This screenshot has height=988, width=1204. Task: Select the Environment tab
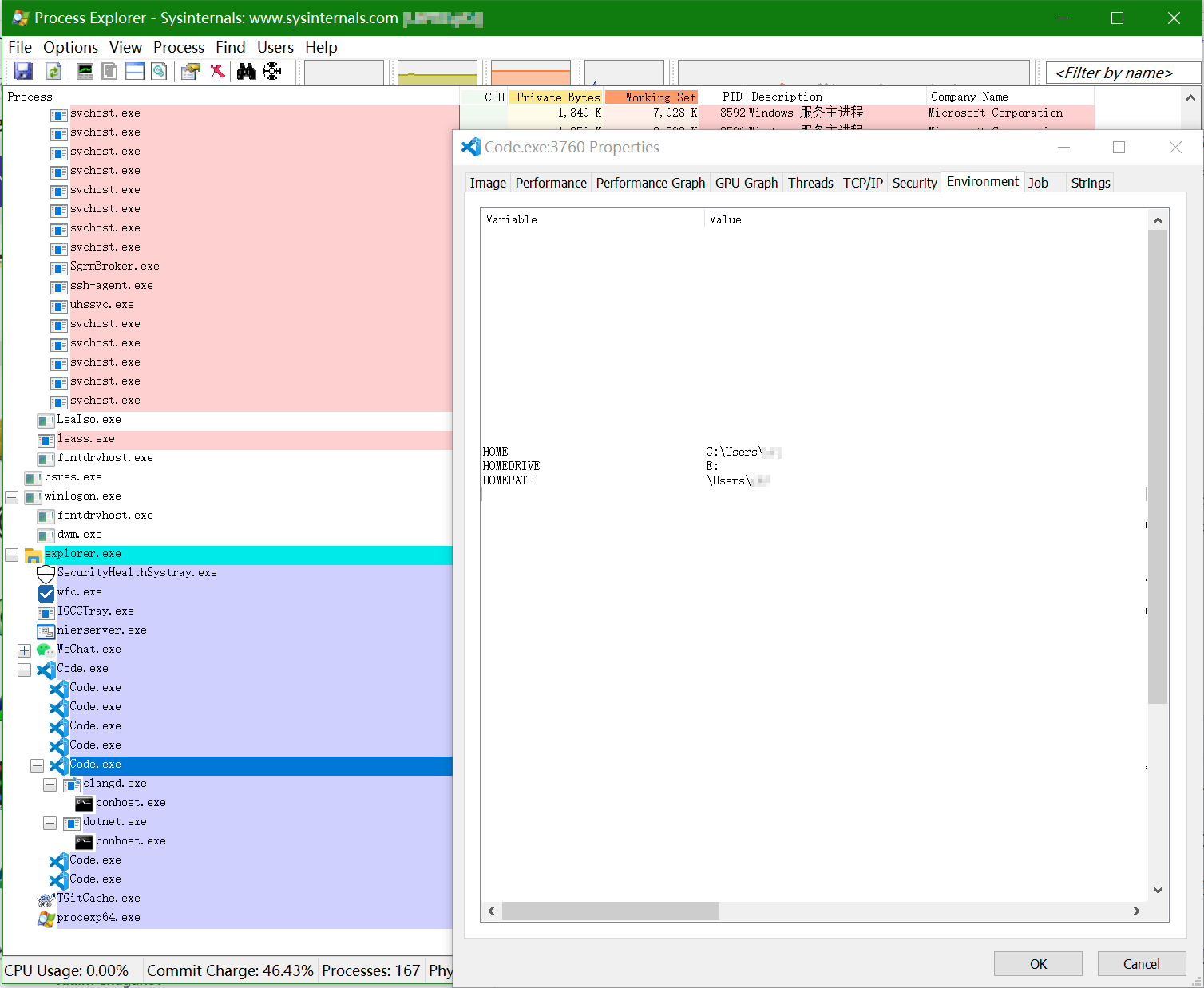(983, 182)
